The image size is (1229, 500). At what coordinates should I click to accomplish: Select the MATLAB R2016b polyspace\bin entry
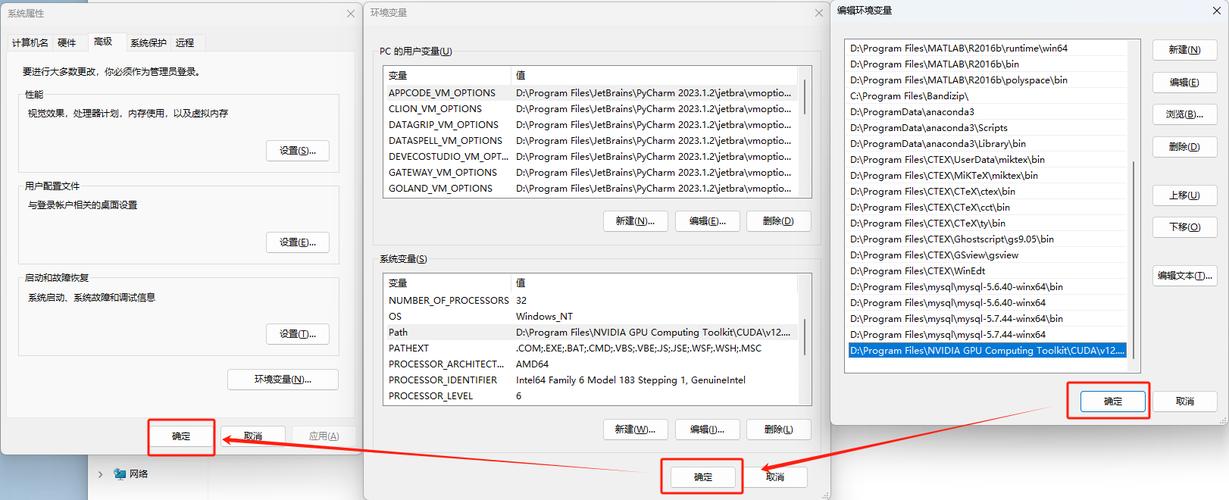(987, 80)
